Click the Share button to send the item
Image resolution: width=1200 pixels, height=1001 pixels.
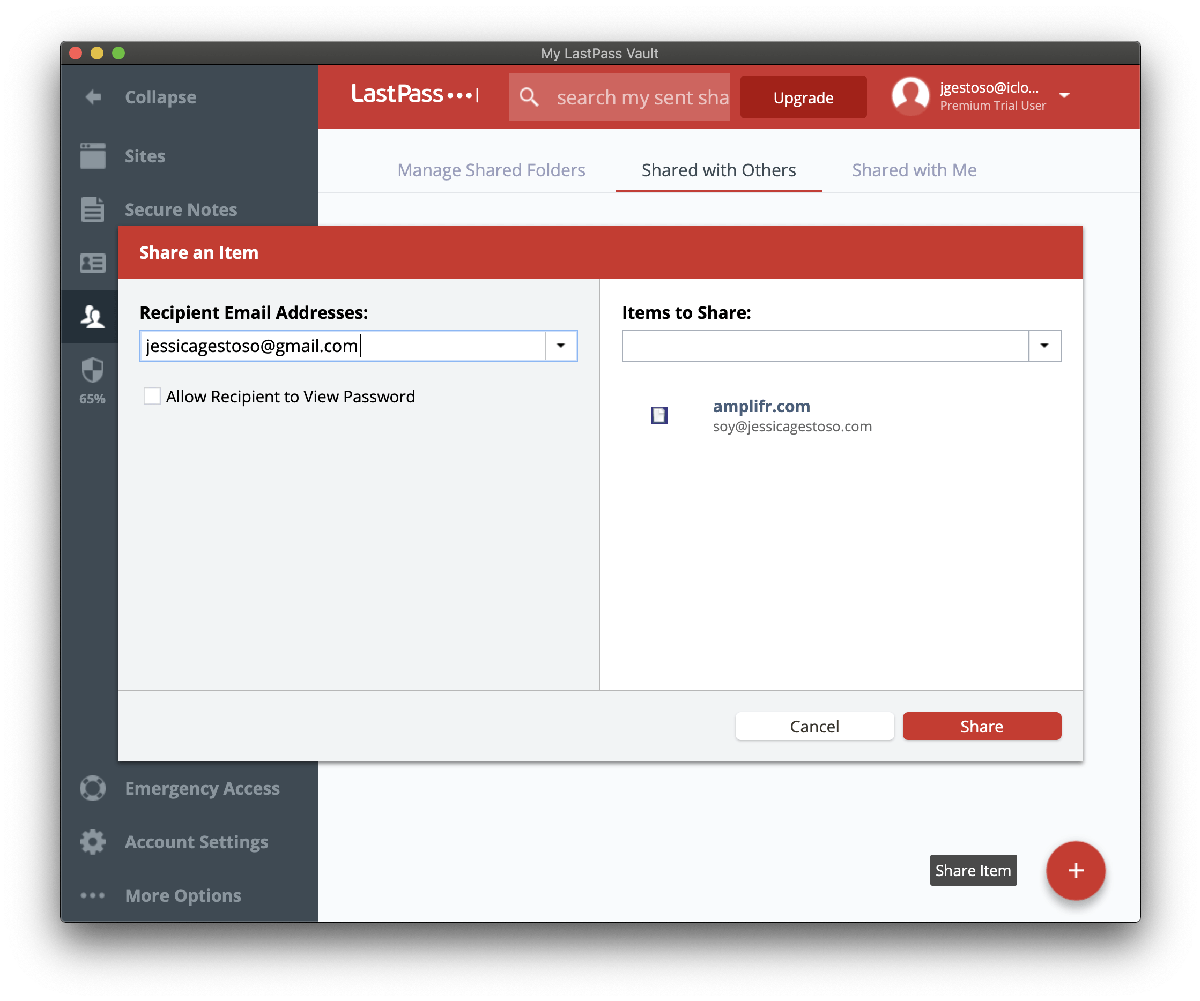(981, 725)
